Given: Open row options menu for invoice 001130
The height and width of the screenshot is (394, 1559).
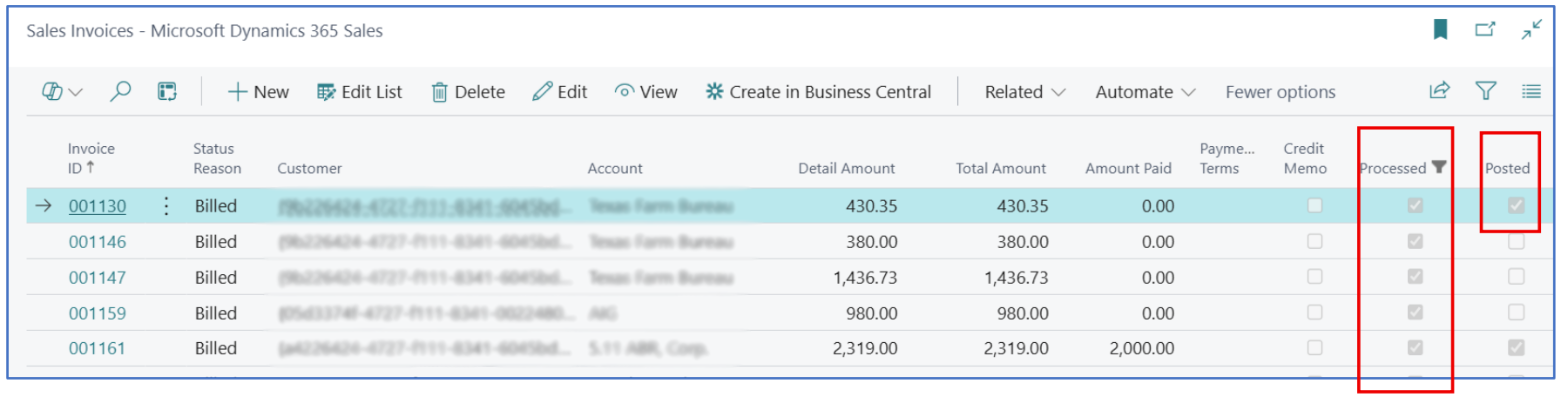Looking at the screenshot, I should (166, 207).
